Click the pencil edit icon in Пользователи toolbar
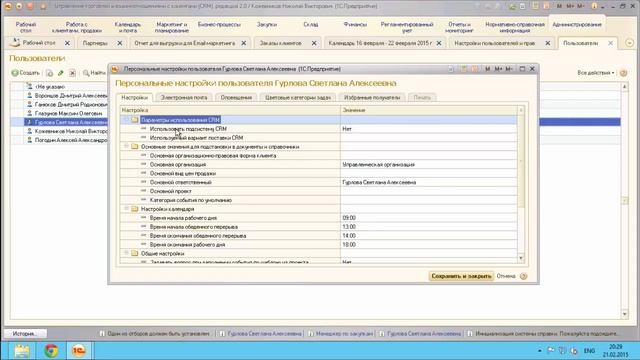640x360 pixels. coord(61,73)
